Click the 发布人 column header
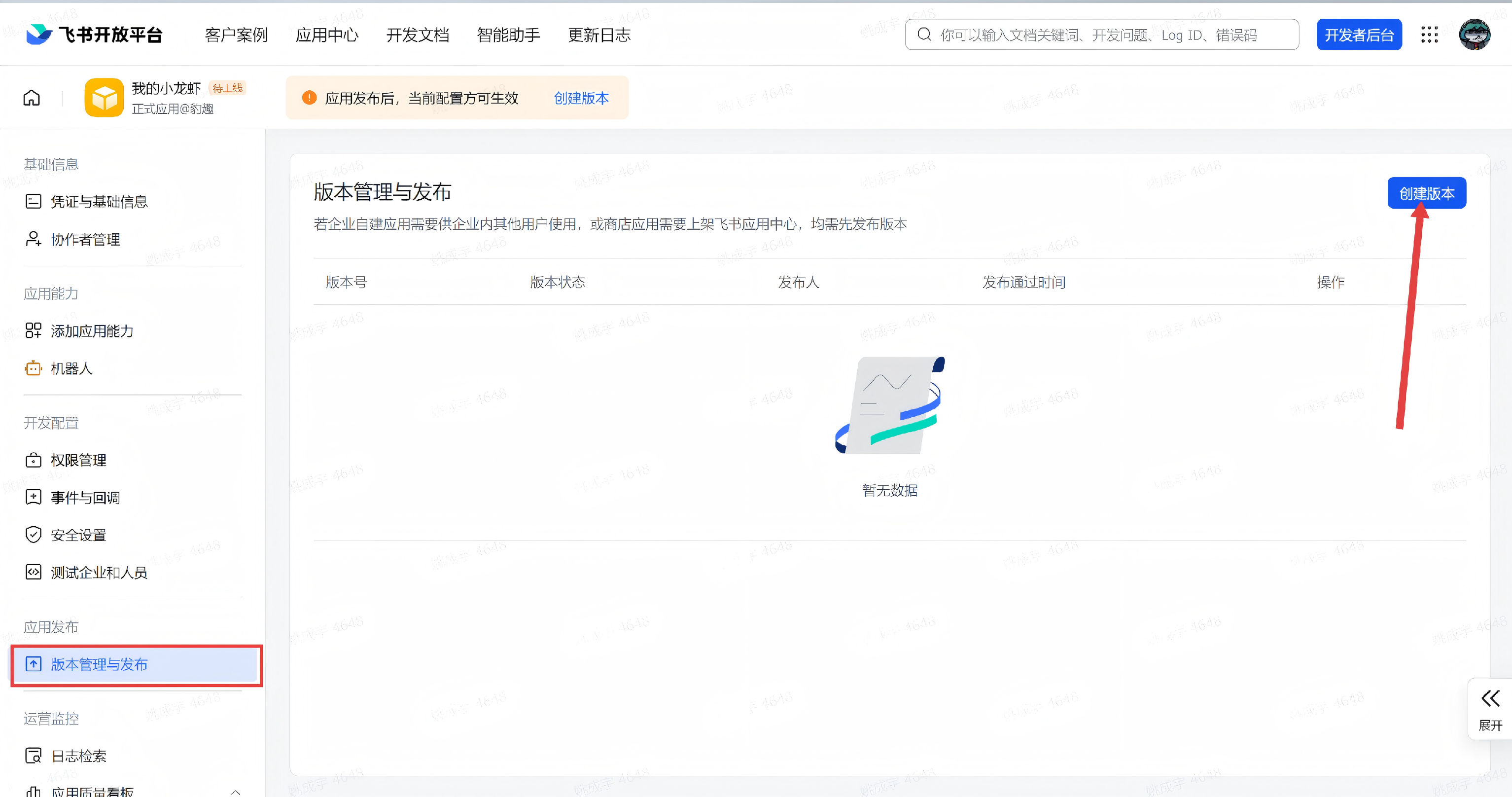Image resolution: width=1512 pixels, height=797 pixels. [798, 282]
